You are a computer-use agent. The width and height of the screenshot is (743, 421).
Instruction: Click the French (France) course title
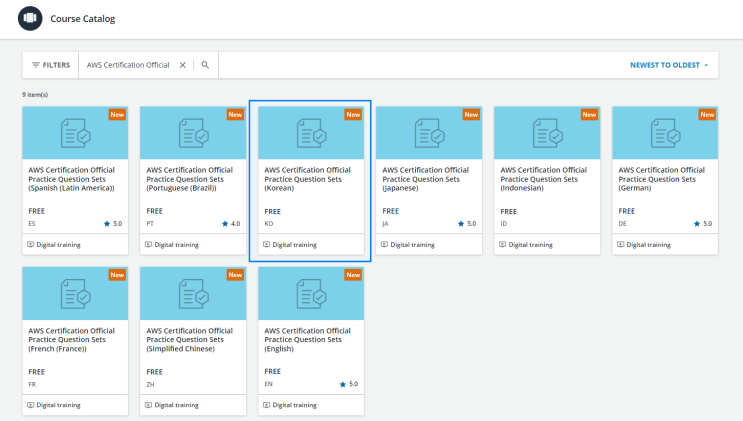point(72,339)
